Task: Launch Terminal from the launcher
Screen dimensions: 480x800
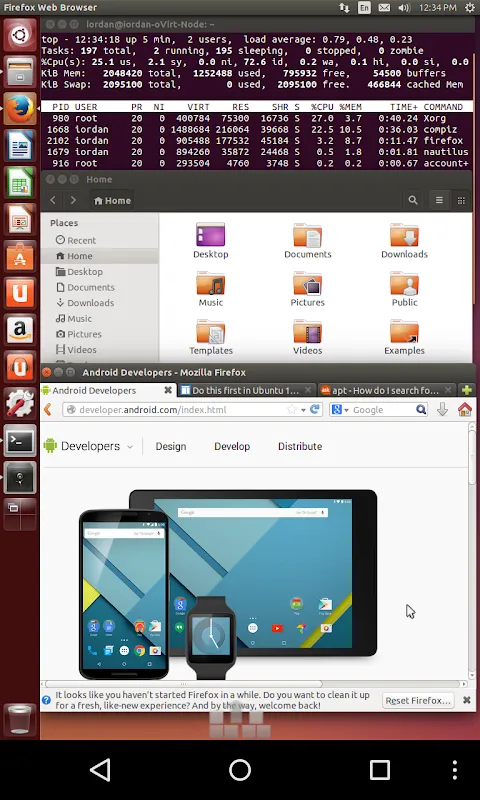Action: click(x=20, y=441)
